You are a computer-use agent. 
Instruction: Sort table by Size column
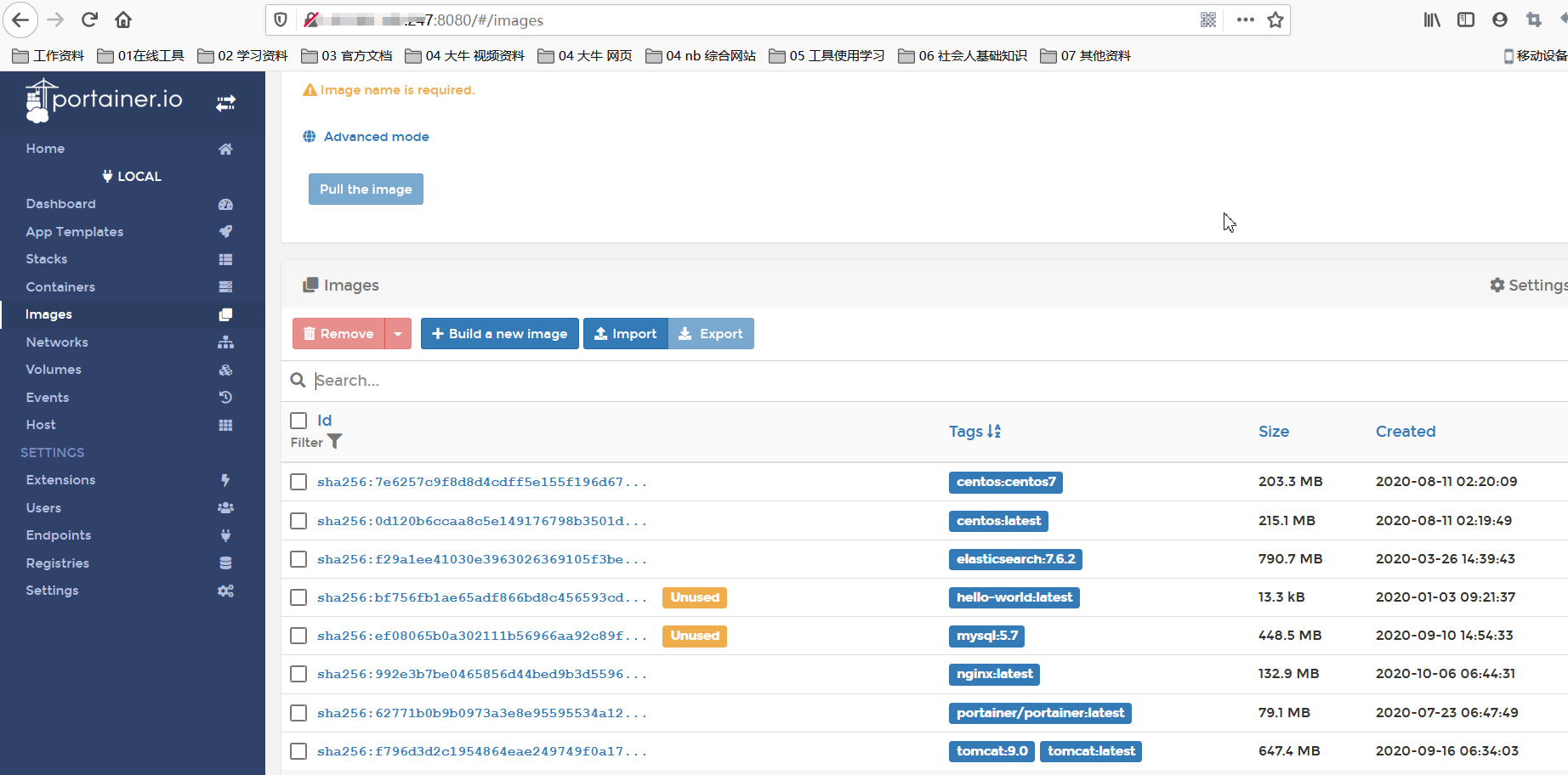pos(1274,432)
